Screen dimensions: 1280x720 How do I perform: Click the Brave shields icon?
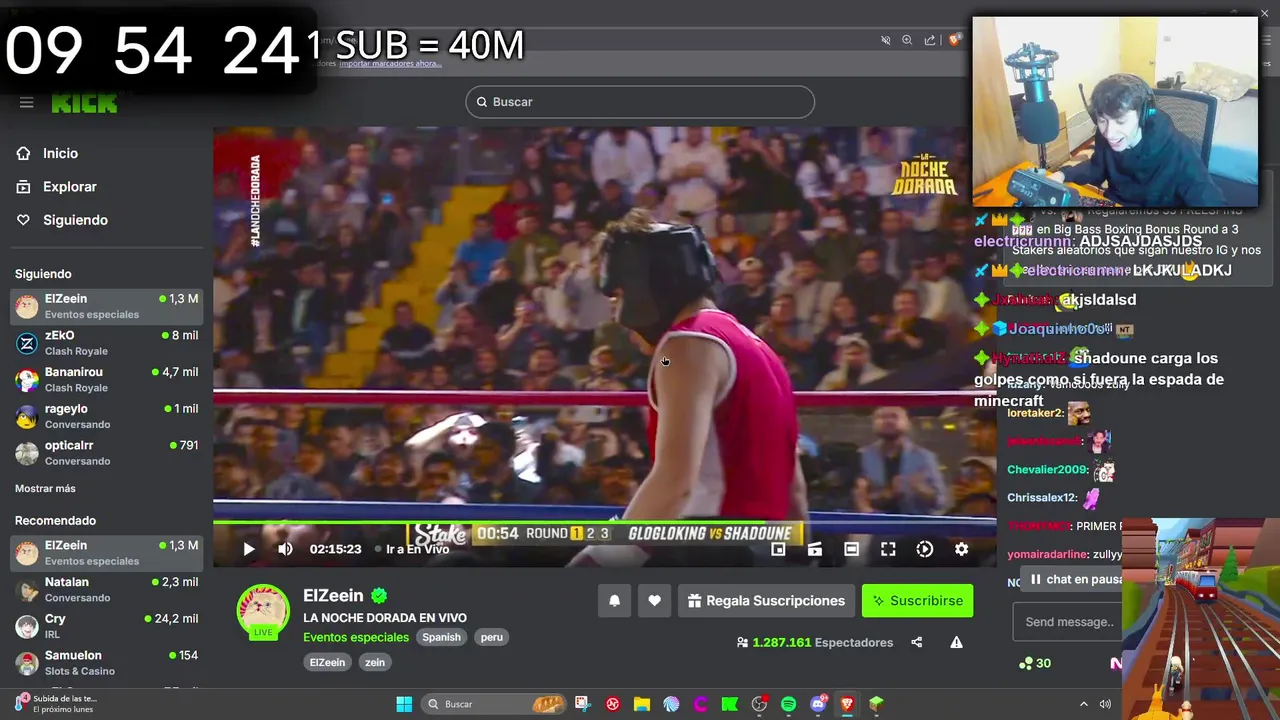[955, 40]
